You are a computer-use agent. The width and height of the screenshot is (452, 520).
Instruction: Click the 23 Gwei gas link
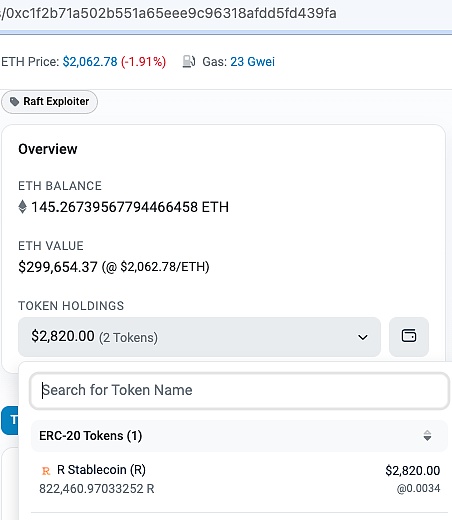(x=252, y=62)
